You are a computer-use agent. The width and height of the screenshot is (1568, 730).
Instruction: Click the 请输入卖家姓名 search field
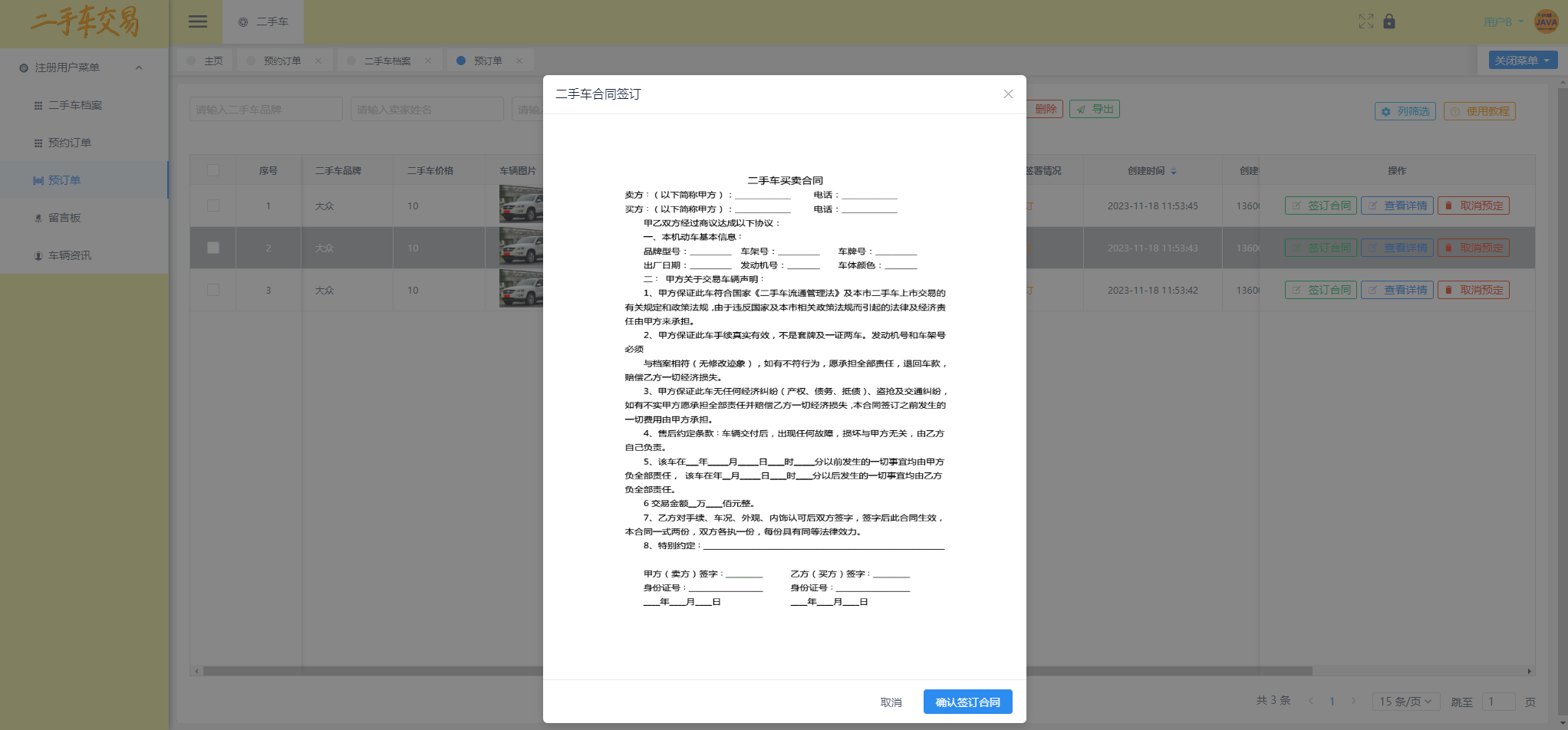pyautogui.click(x=427, y=109)
